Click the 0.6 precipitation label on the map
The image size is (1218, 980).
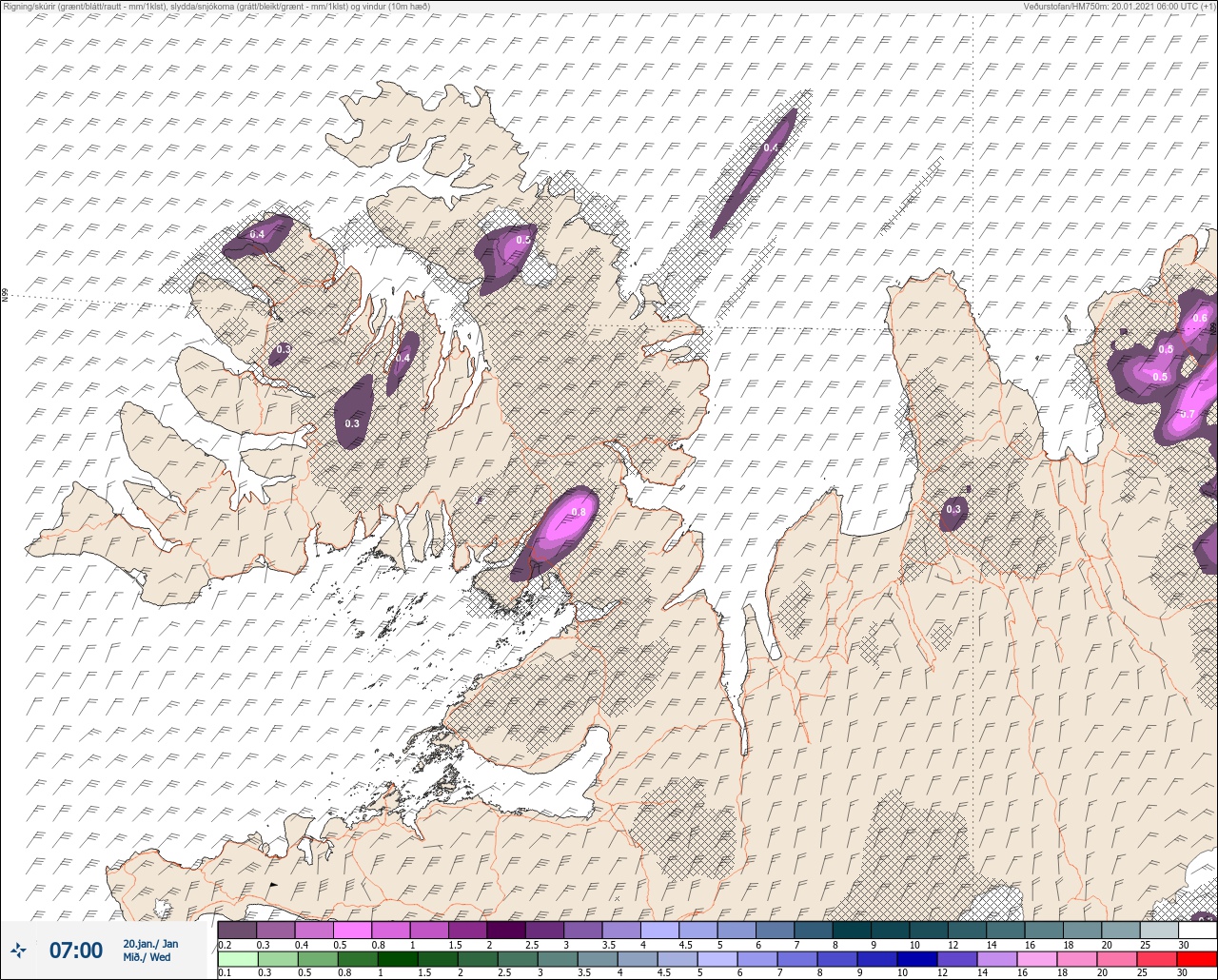point(1199,319)
